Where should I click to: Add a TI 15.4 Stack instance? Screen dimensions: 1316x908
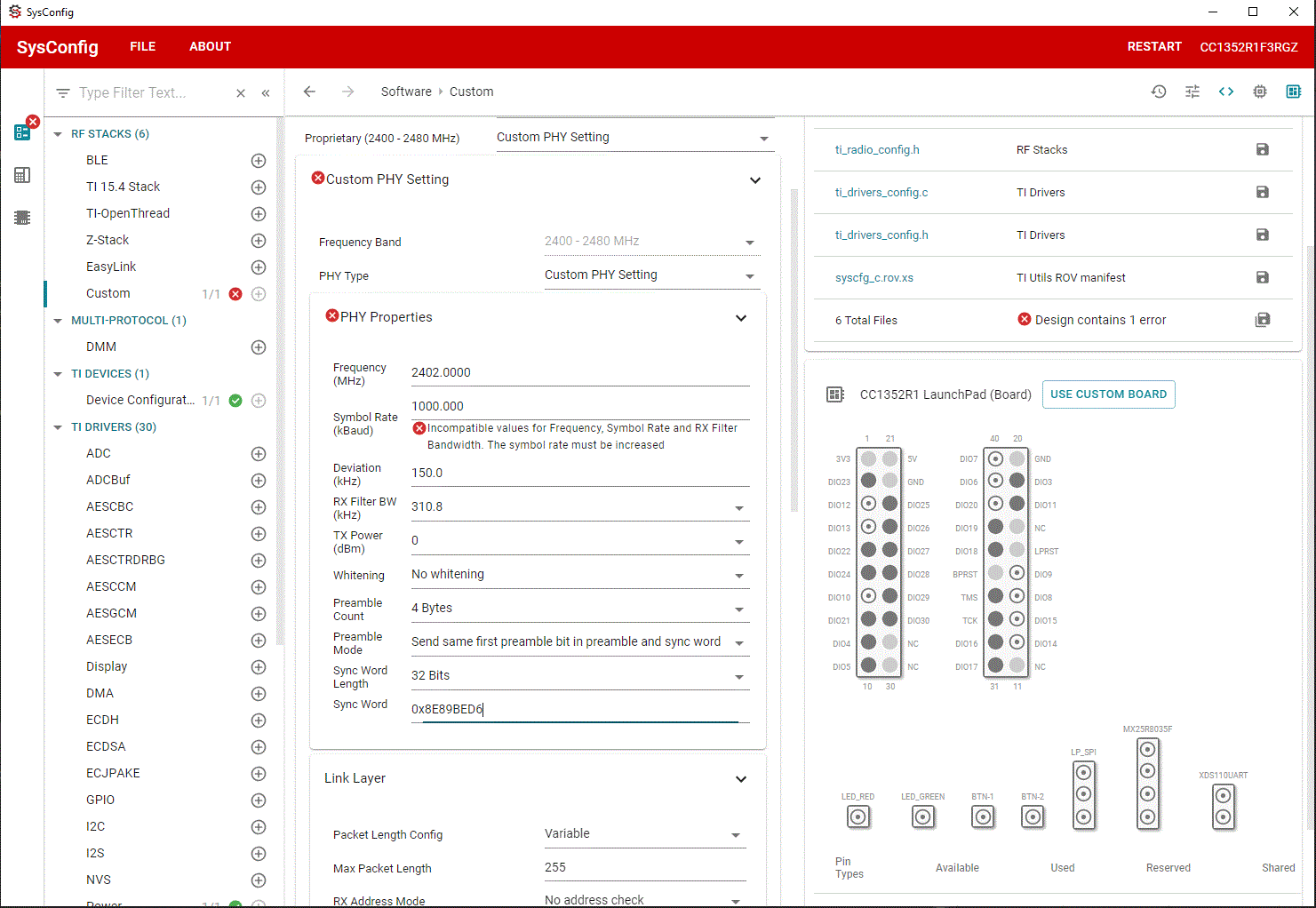[259, 187]
